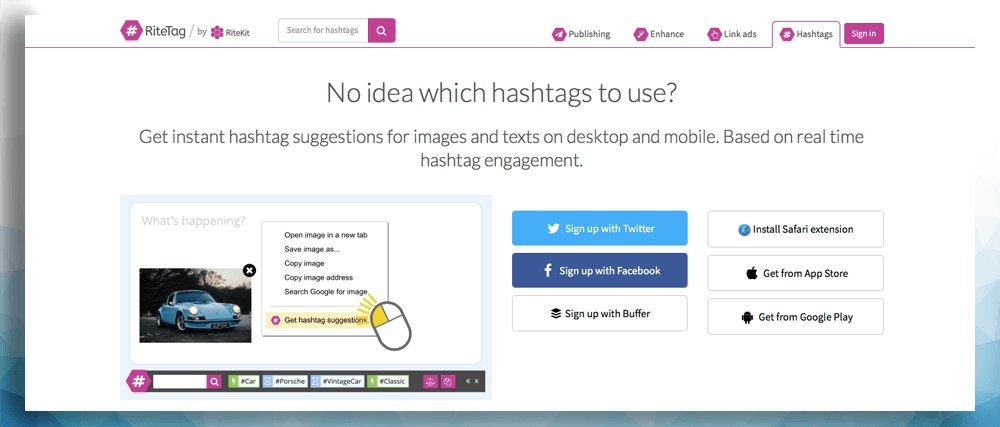Click the Publishing paper-plane icon
This screenshot has height=427, width=1000.
click(x=559, y=34)
